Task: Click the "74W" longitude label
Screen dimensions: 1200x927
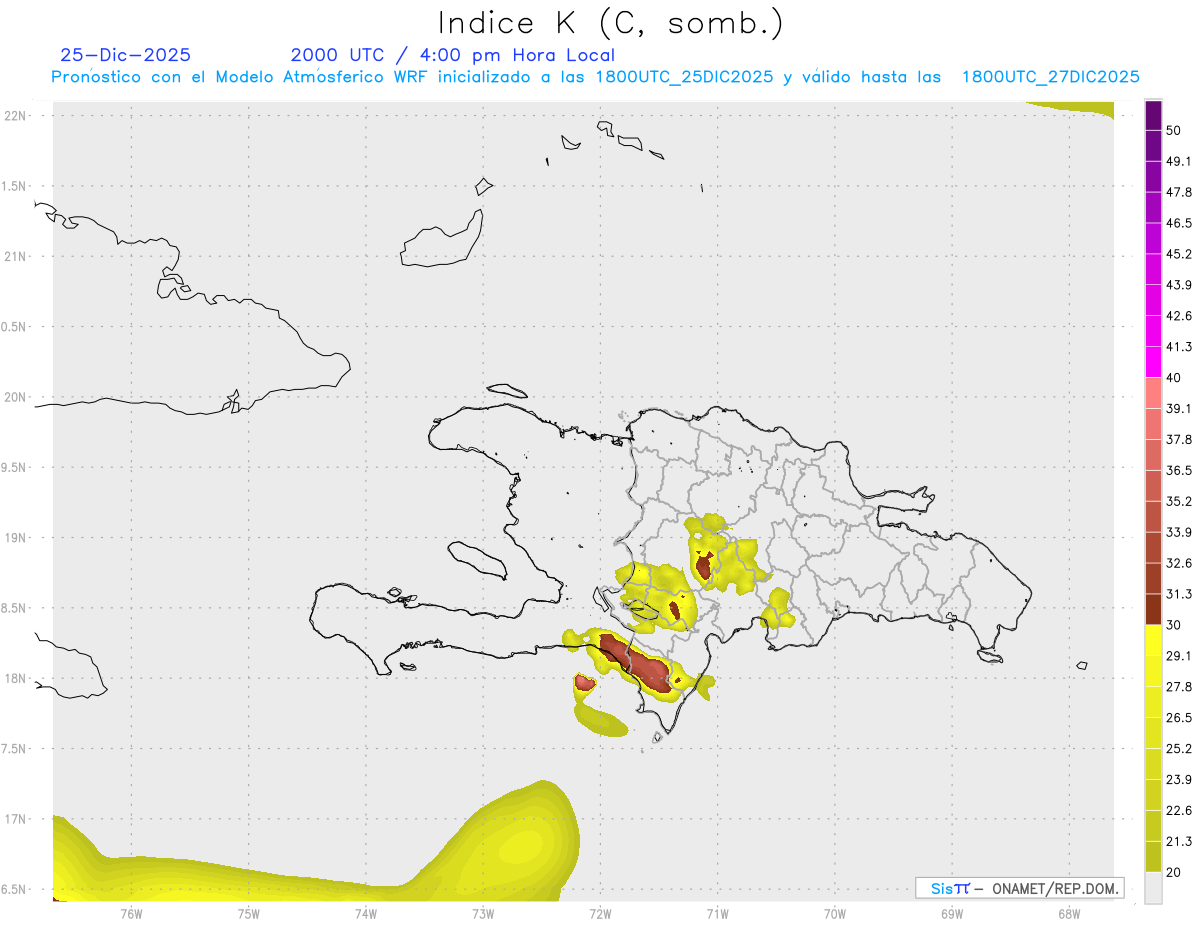Action: [365, 914]
